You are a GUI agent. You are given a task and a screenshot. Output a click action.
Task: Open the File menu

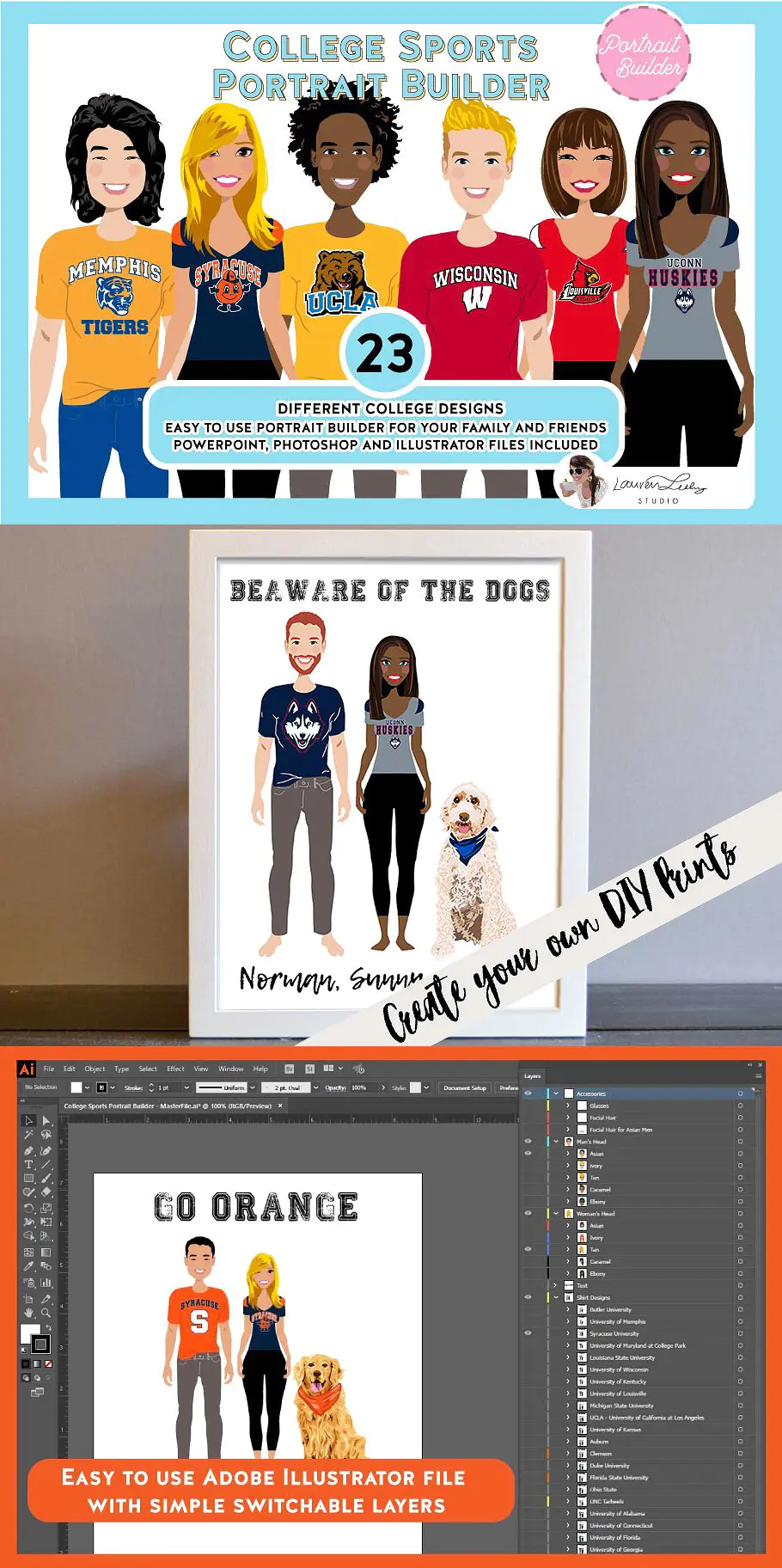coord(49,1069)
